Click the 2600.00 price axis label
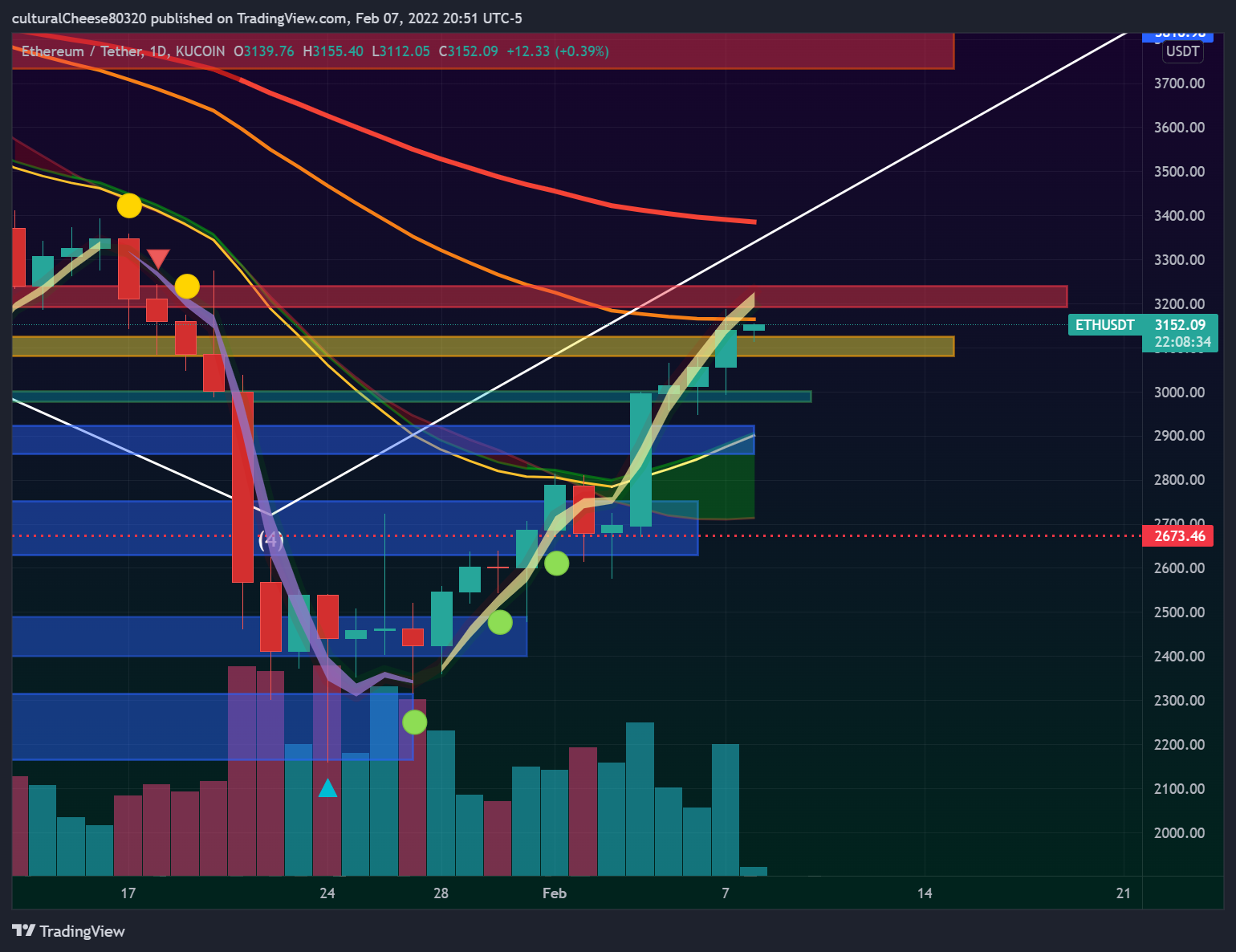Image resolution: width=1236 pixels, height=952 pixels. tap(1179, 568)
